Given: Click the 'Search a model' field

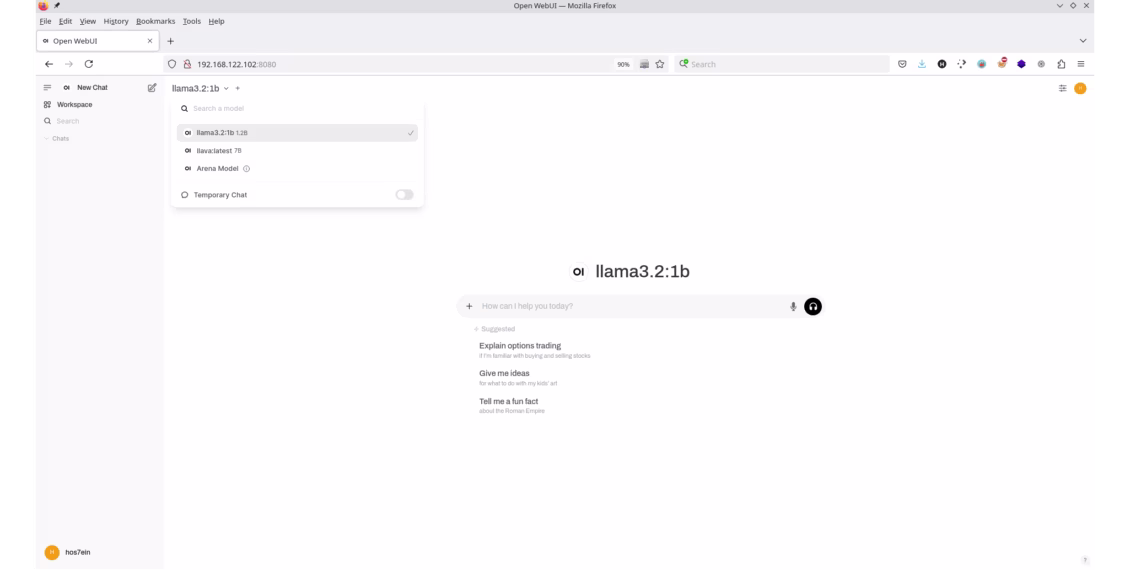Looking at the screenshot, I should tap(290, 109).
